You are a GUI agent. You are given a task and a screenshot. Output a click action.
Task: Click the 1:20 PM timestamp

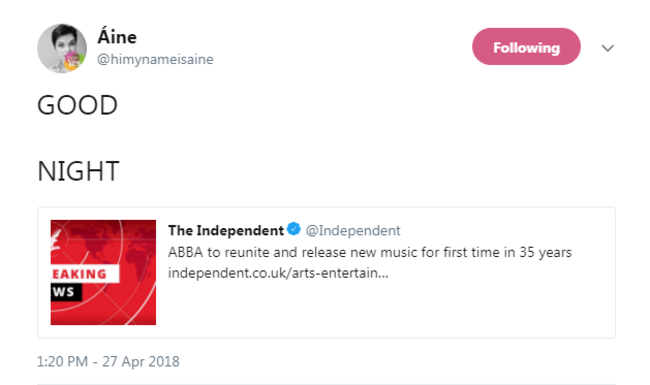(62, 361)
